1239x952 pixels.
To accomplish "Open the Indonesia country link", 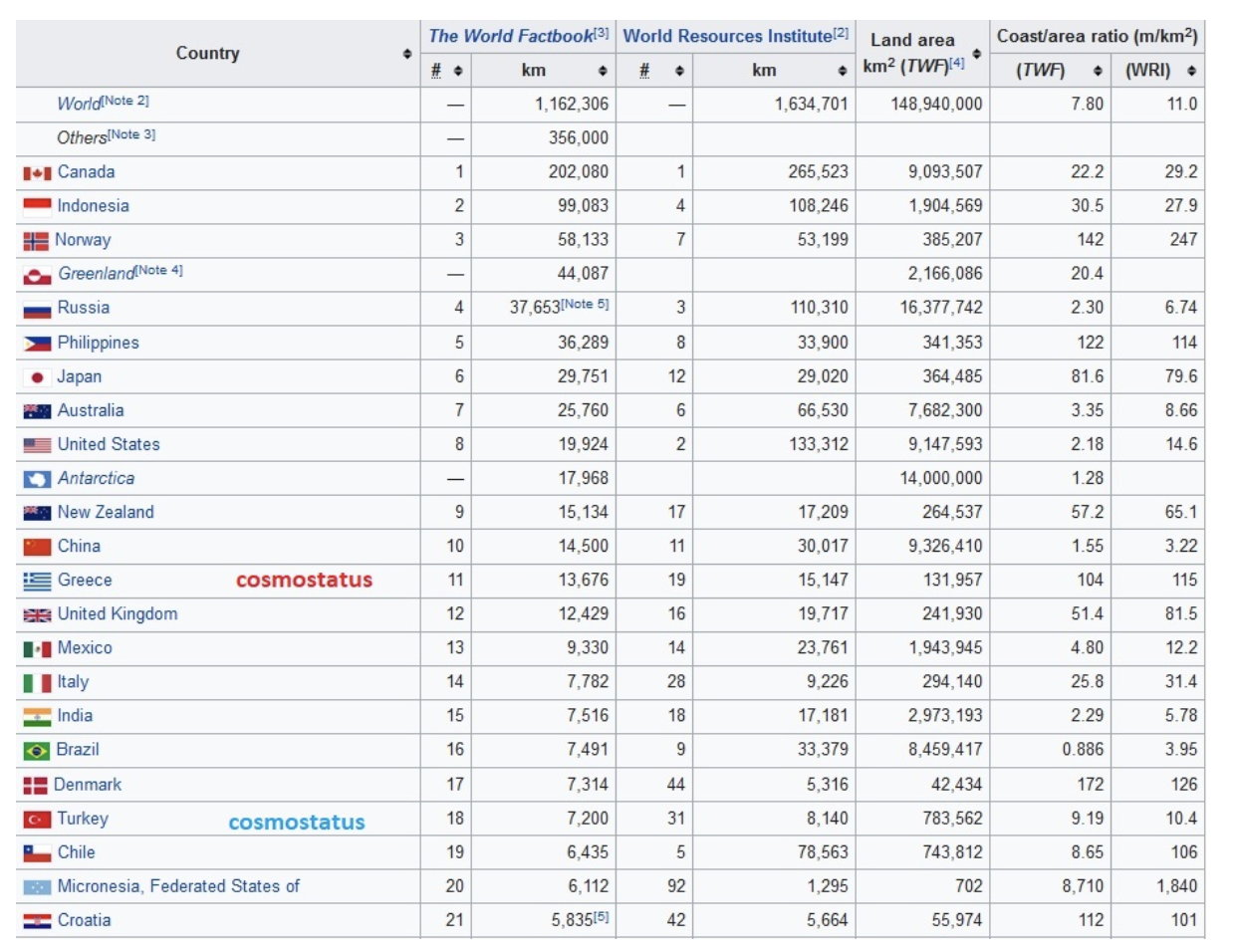I will [x=93, y=206].
